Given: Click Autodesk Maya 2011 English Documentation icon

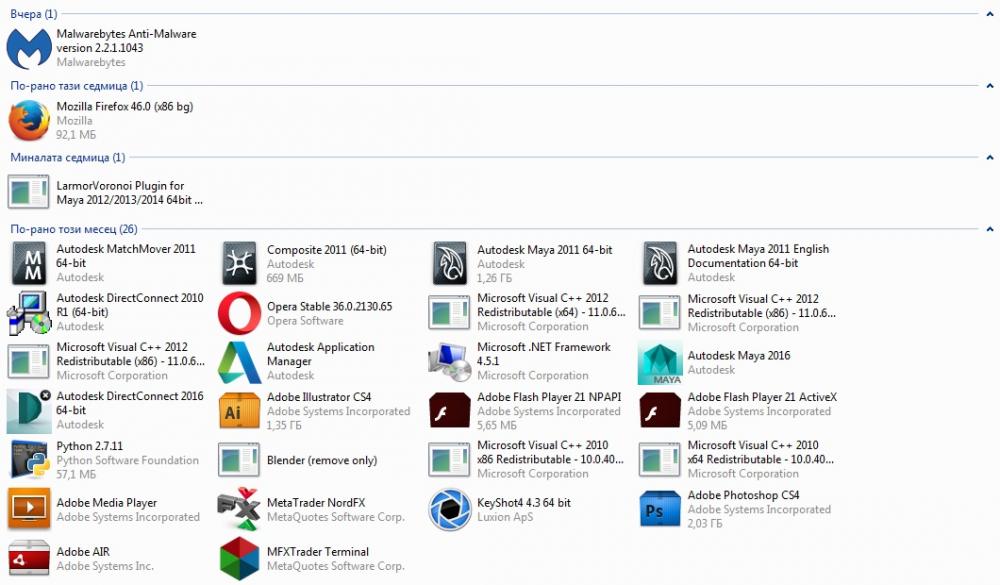Looking at the screenshot, I should point(660,263).
